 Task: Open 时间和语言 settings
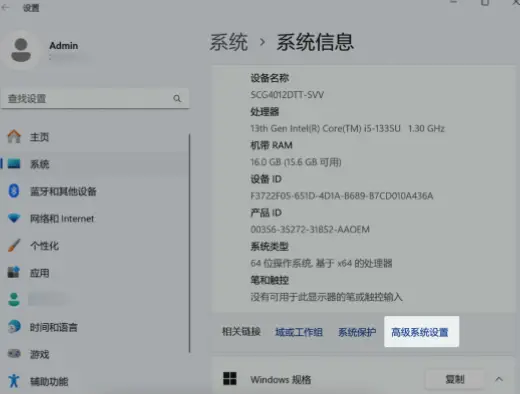pyautogui.click(x=95, y=327)
